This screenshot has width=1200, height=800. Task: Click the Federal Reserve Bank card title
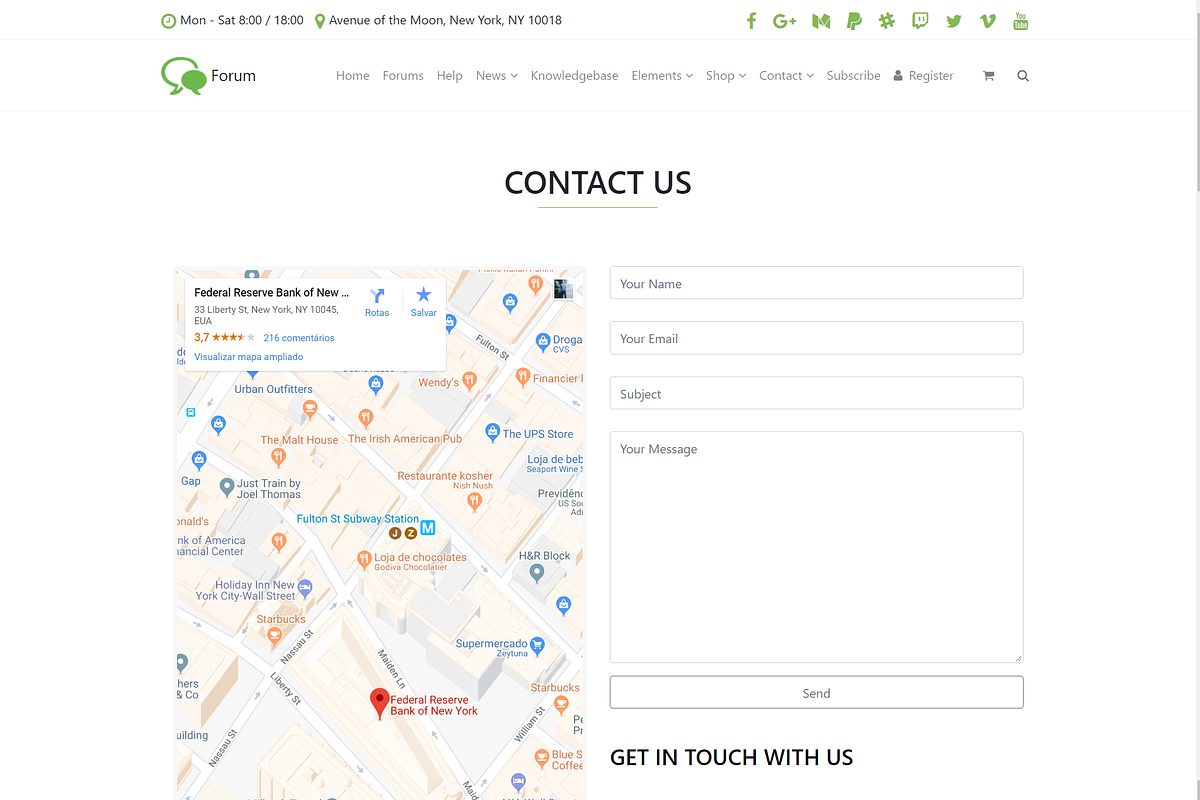[x=272, y=293]
